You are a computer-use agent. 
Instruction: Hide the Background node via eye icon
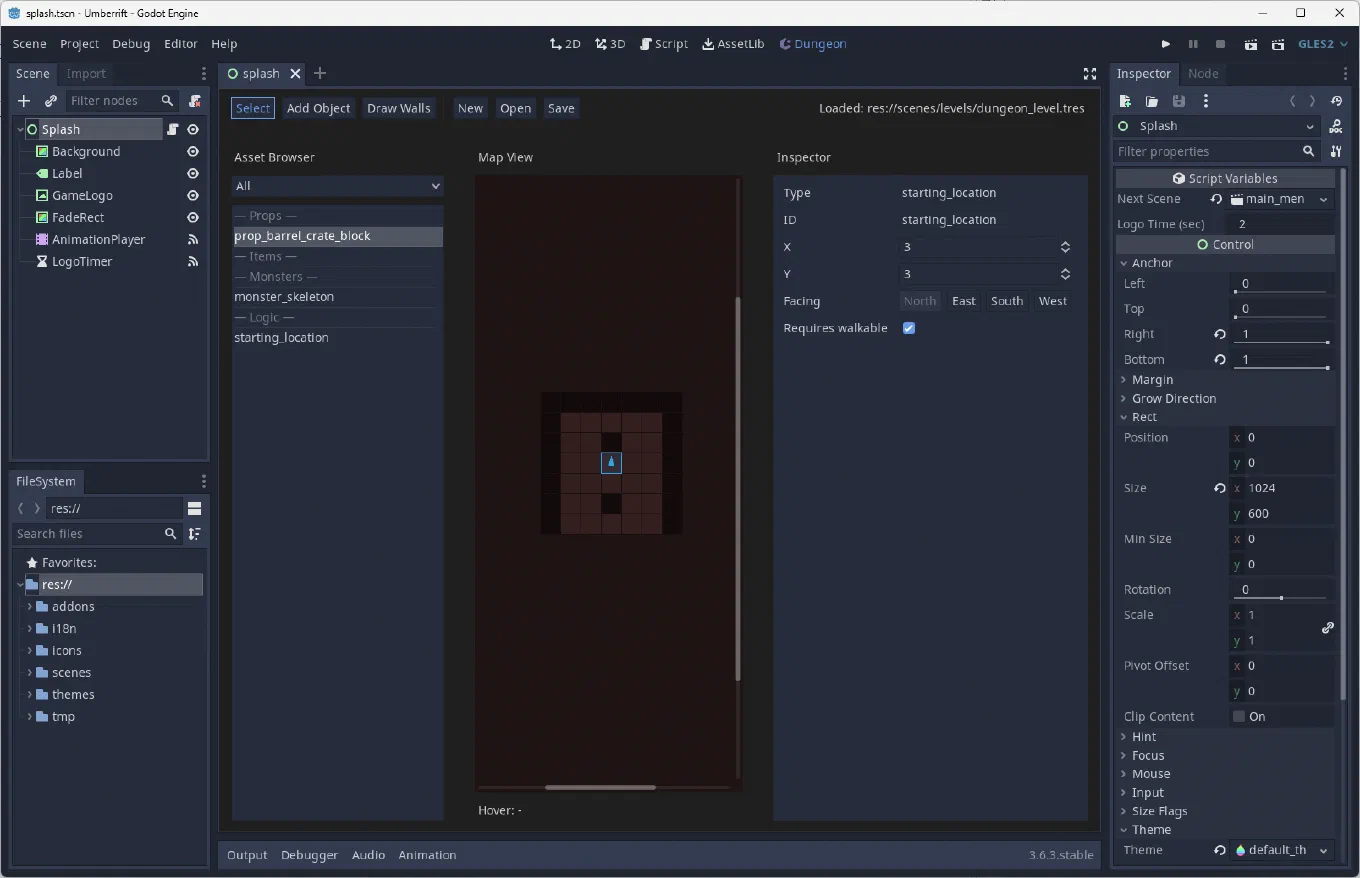[x=193, y=152]
